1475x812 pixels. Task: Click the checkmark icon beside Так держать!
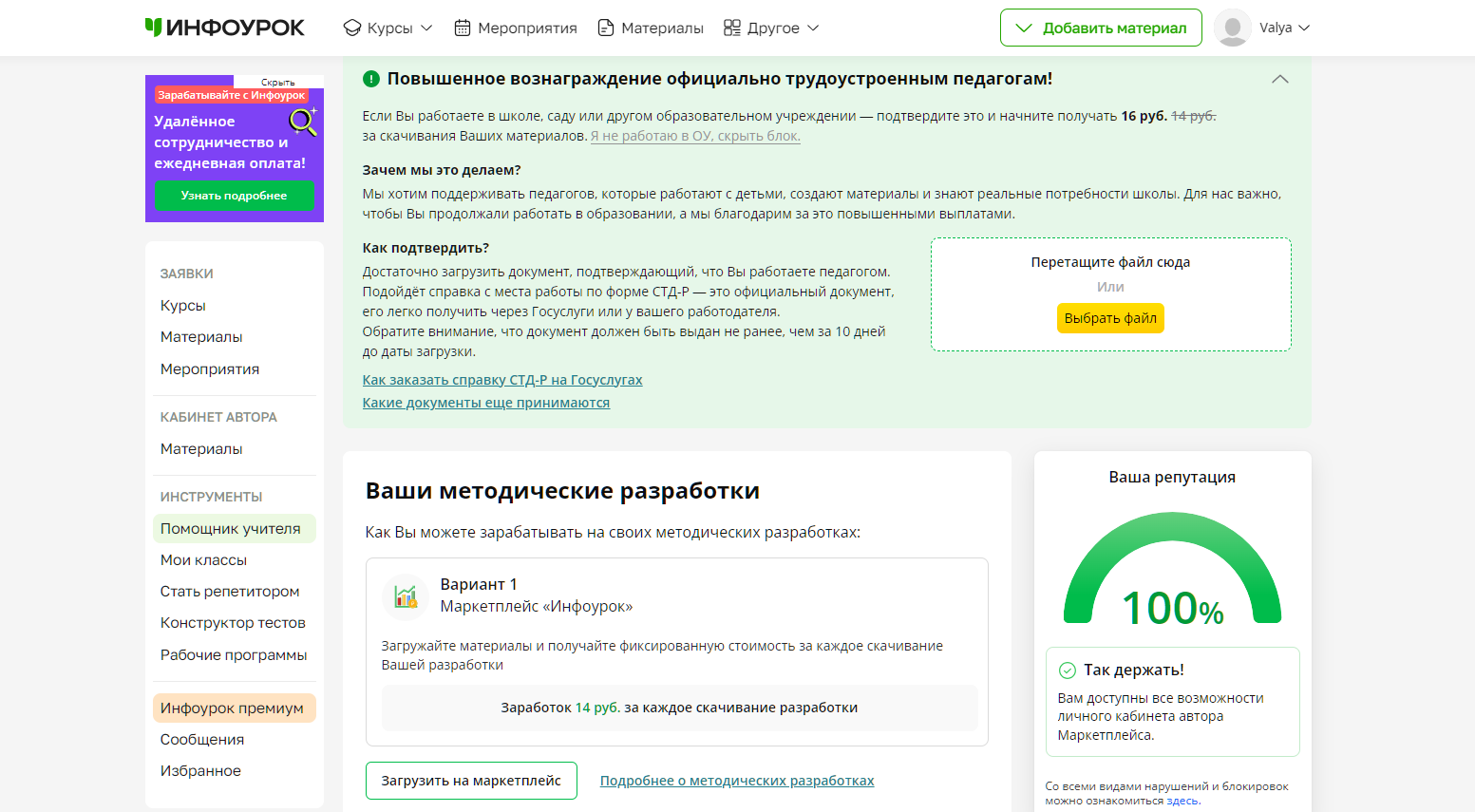pos(1068,670)
